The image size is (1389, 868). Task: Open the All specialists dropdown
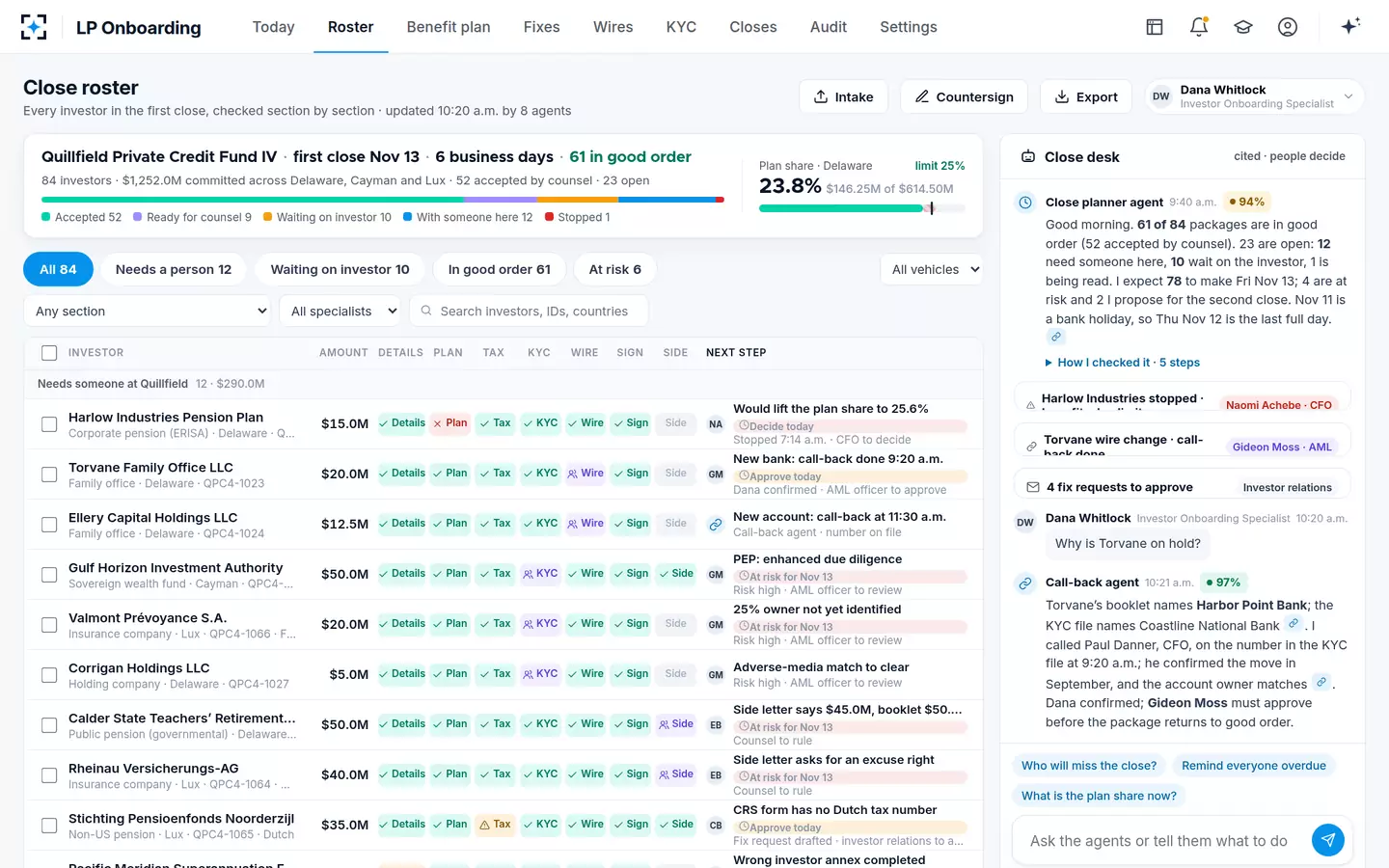(x=340, y=311)
